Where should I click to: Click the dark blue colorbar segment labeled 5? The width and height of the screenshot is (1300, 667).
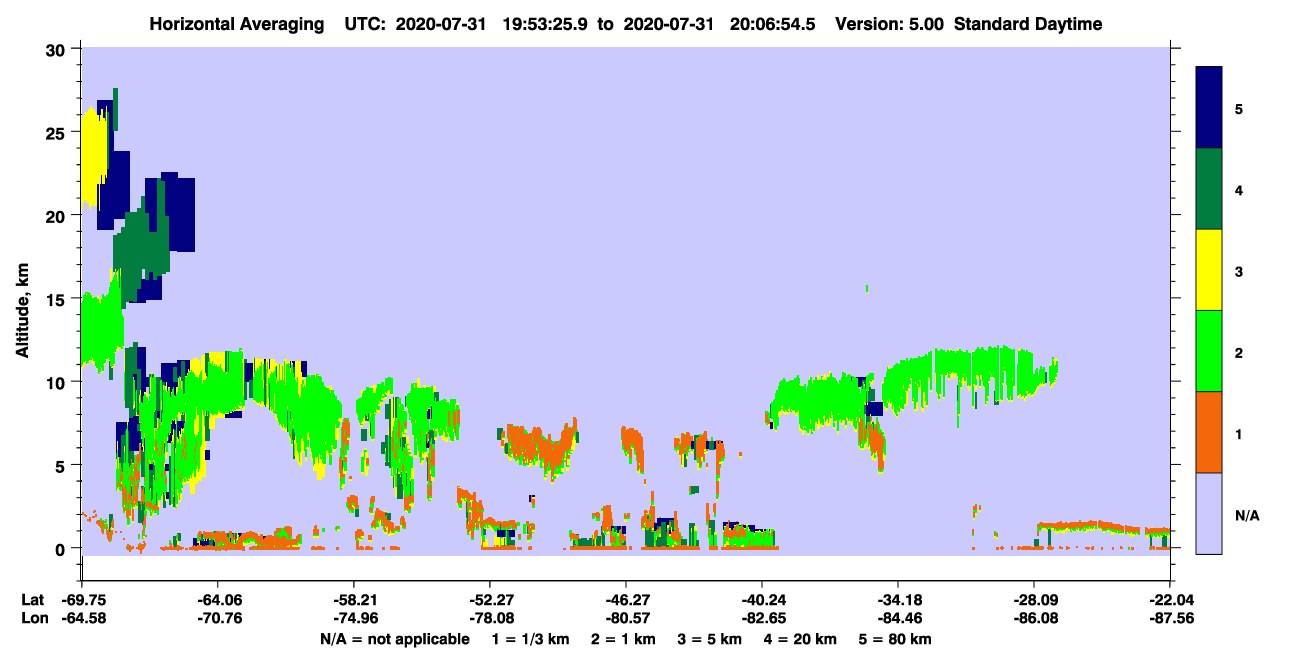(1209, 108)
